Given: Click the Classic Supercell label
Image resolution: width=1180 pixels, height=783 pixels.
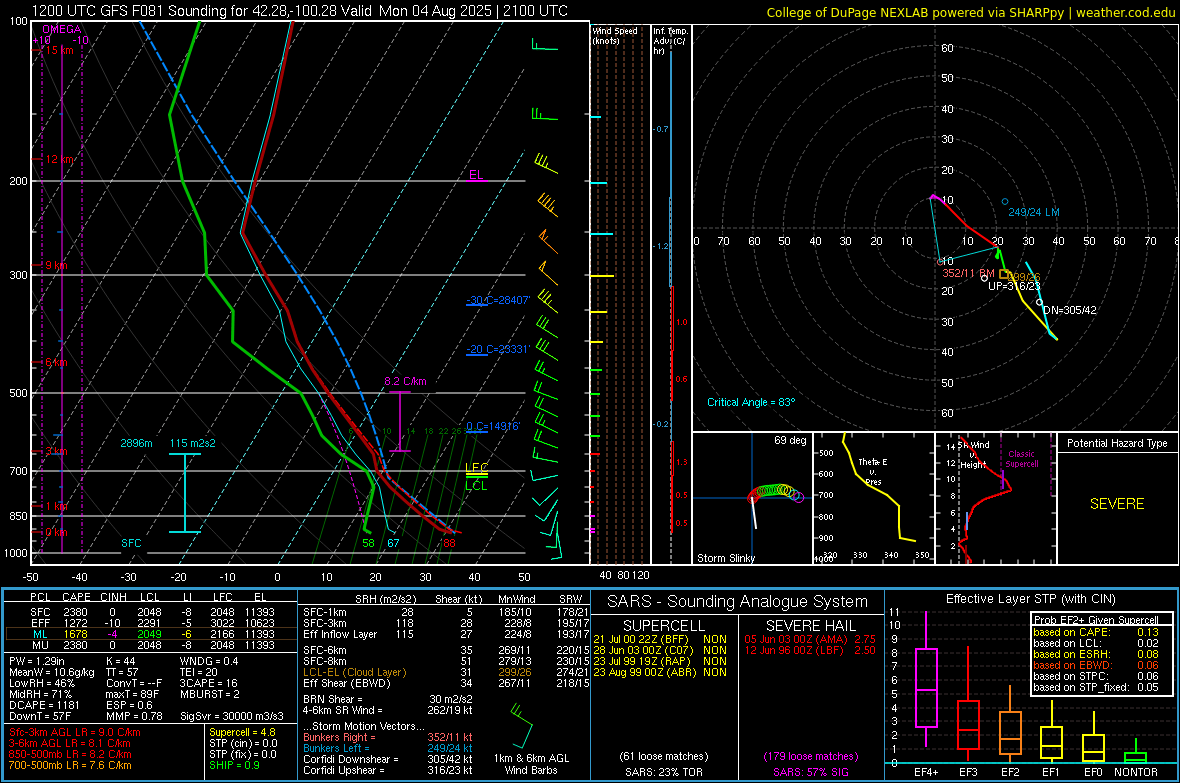Looking at the screenshot, I should tap(1022, 459).
